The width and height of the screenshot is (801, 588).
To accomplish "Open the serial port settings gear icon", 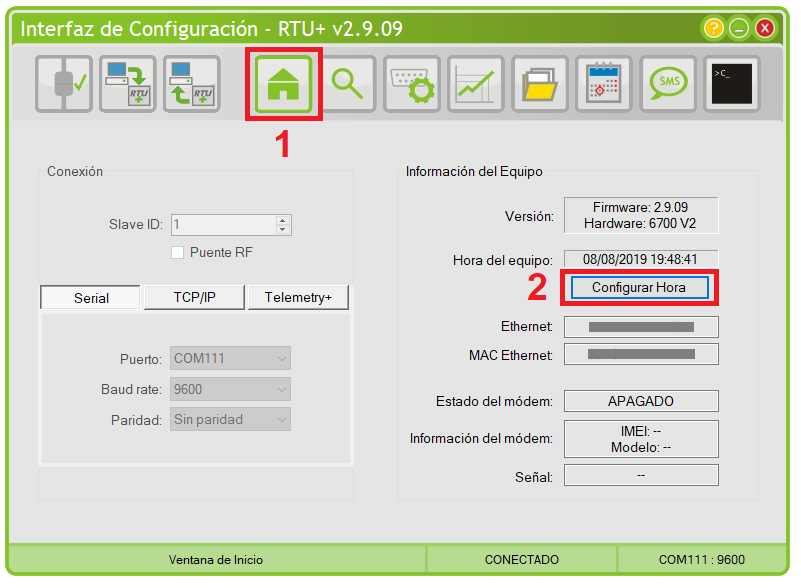I will point(412,84).
